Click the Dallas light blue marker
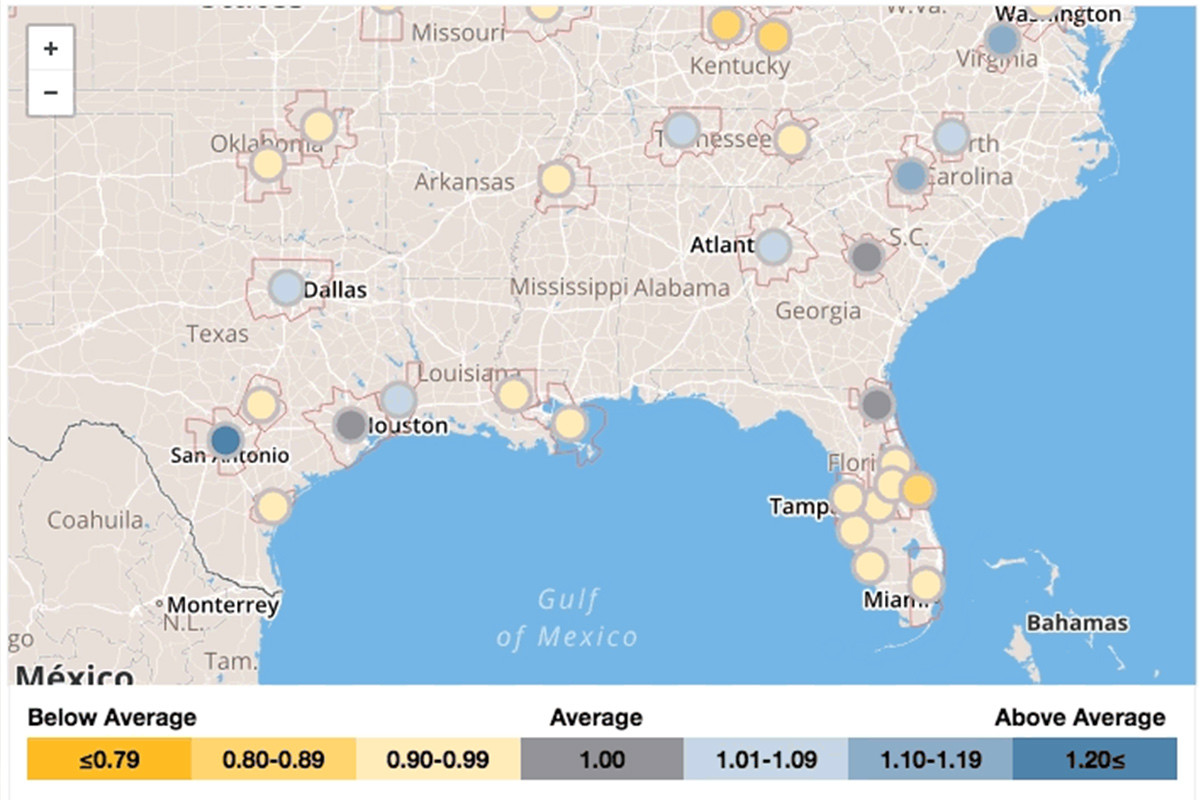 pos(286,288)
